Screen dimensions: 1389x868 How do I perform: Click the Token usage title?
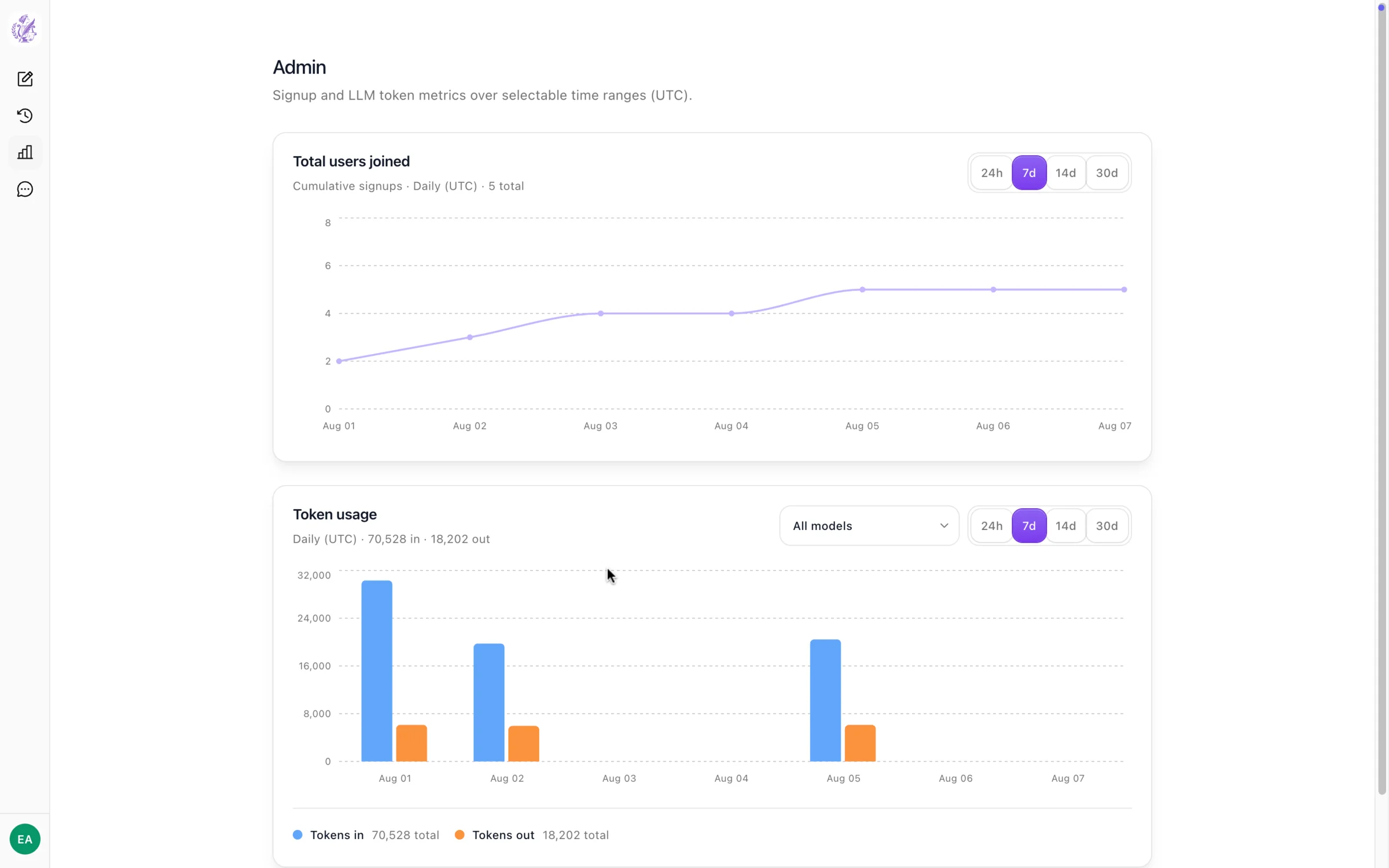click(335, 514)
